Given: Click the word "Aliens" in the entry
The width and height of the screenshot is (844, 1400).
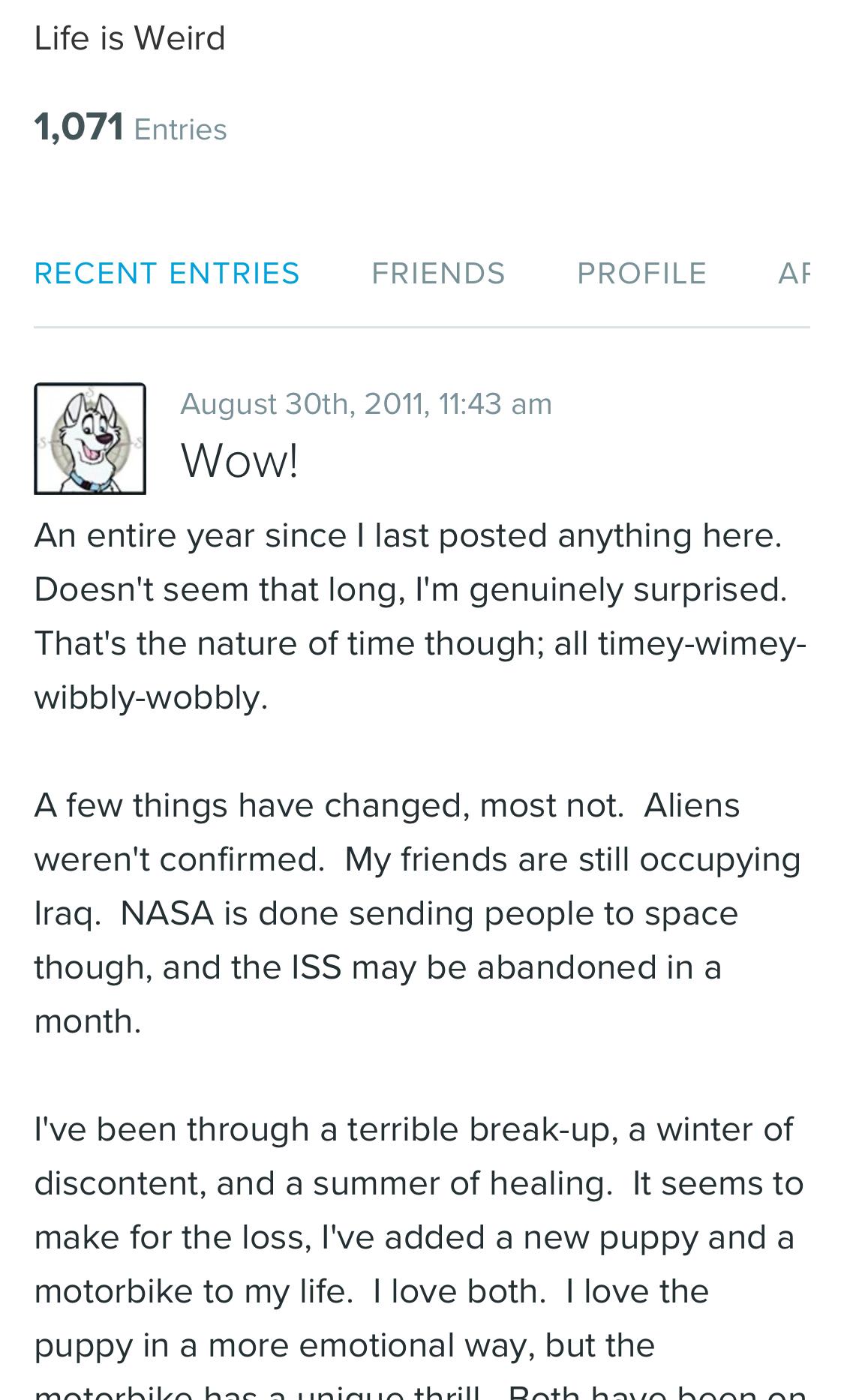Looking at the screenshot, I should [692, 806].
